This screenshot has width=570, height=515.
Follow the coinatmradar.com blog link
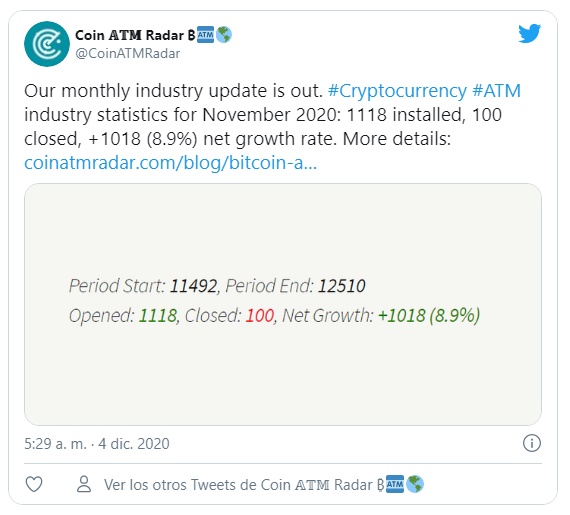pos(170,162)
